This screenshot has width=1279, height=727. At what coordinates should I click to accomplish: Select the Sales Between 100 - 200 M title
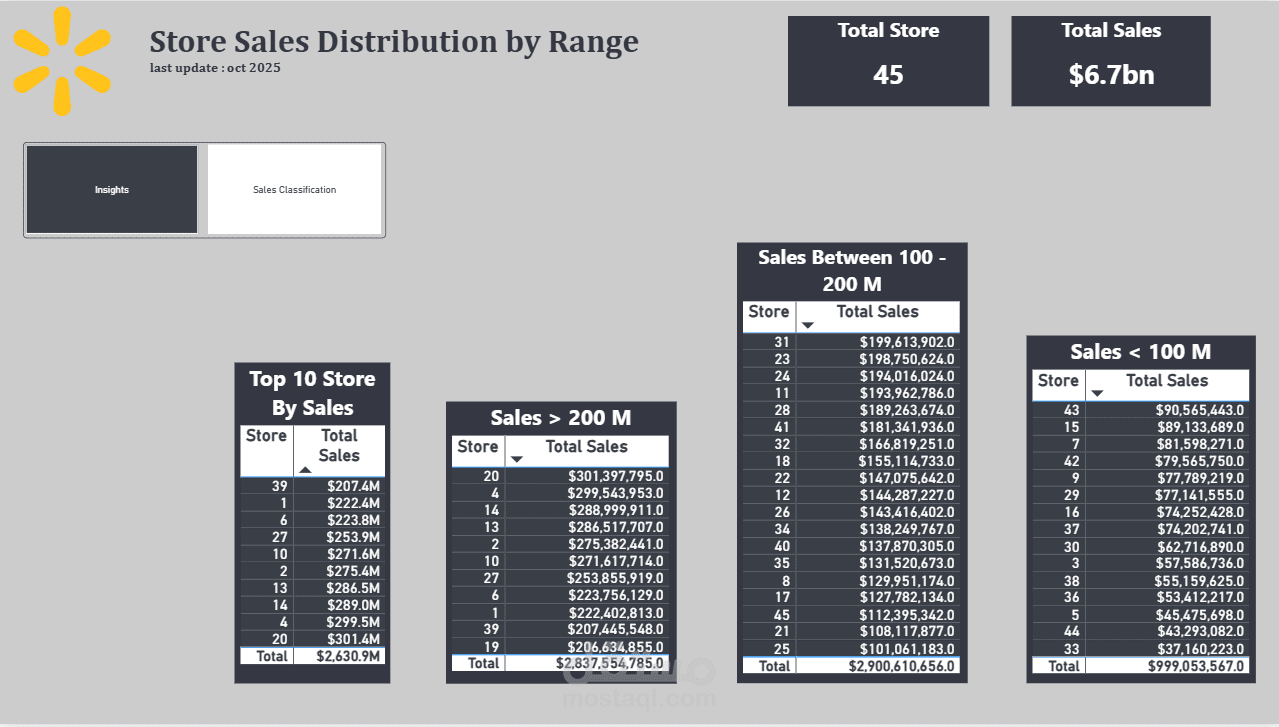[x=852, y=270]
